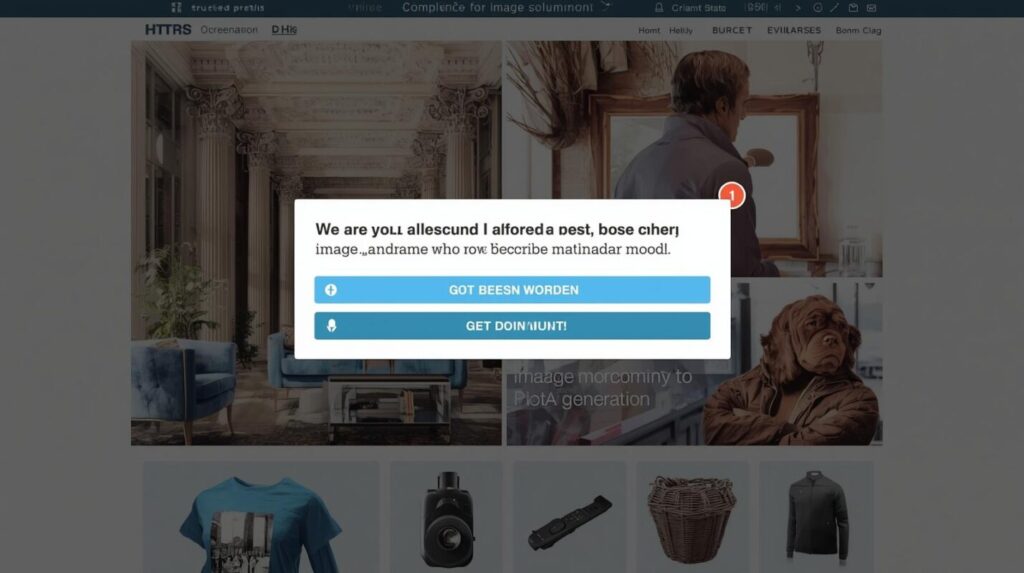Image resolution: width=1024 pixels, height=573 pixels.
Task: Click the GOT BEESN WORDEN button
Action: (x=512, y=289)
